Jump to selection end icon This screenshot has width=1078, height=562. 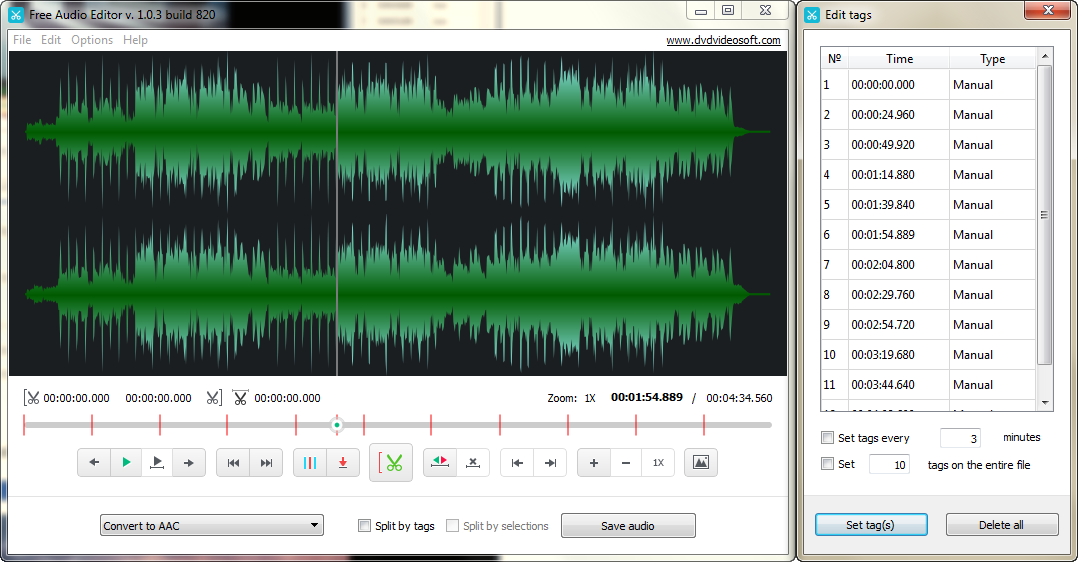pos(550,463)
